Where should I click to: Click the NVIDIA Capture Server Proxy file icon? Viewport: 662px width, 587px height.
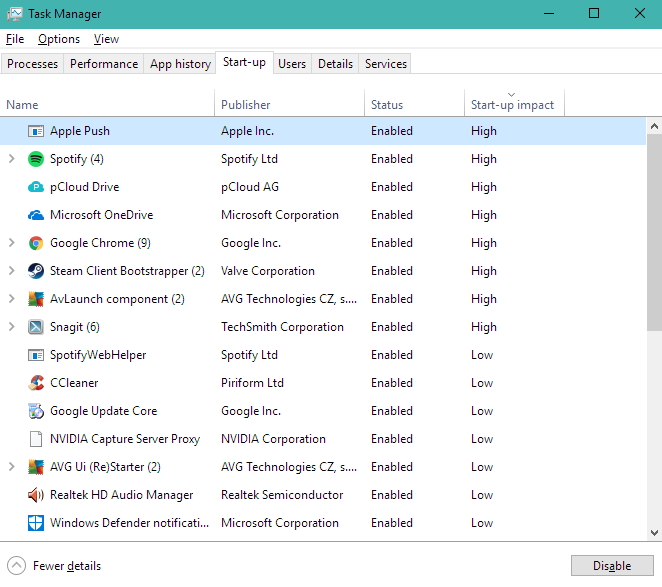[x=36, y=439]
